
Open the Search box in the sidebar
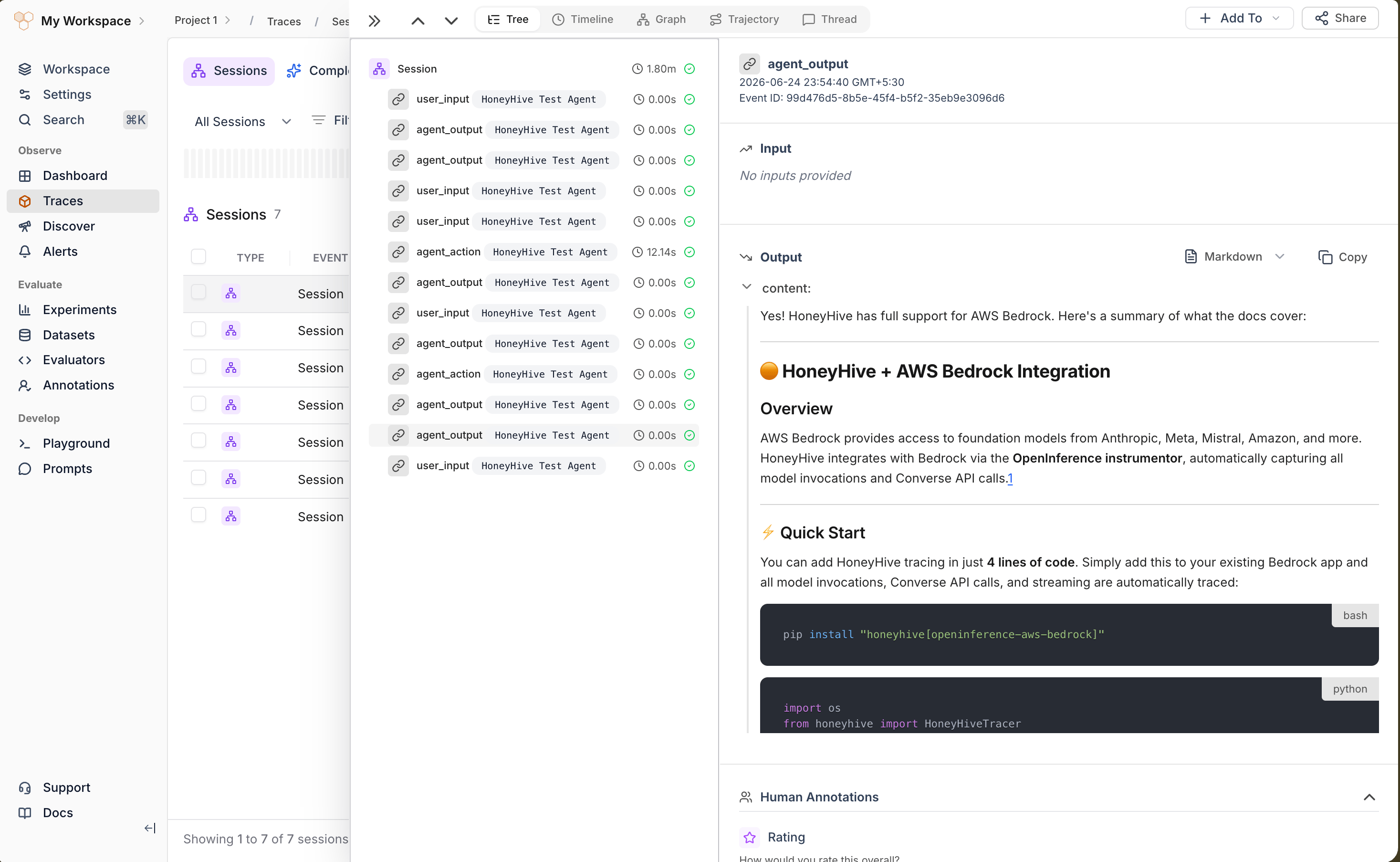pos(83,120)
